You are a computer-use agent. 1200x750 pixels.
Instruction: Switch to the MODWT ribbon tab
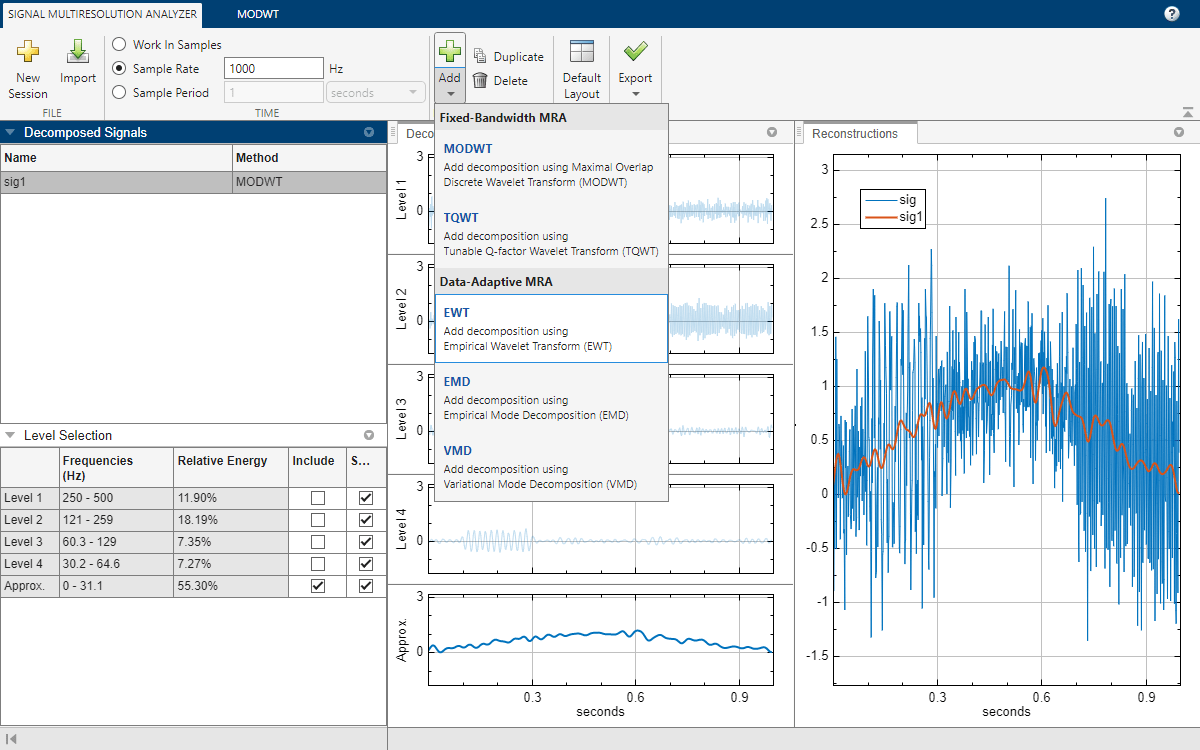[x=258, y=14]
